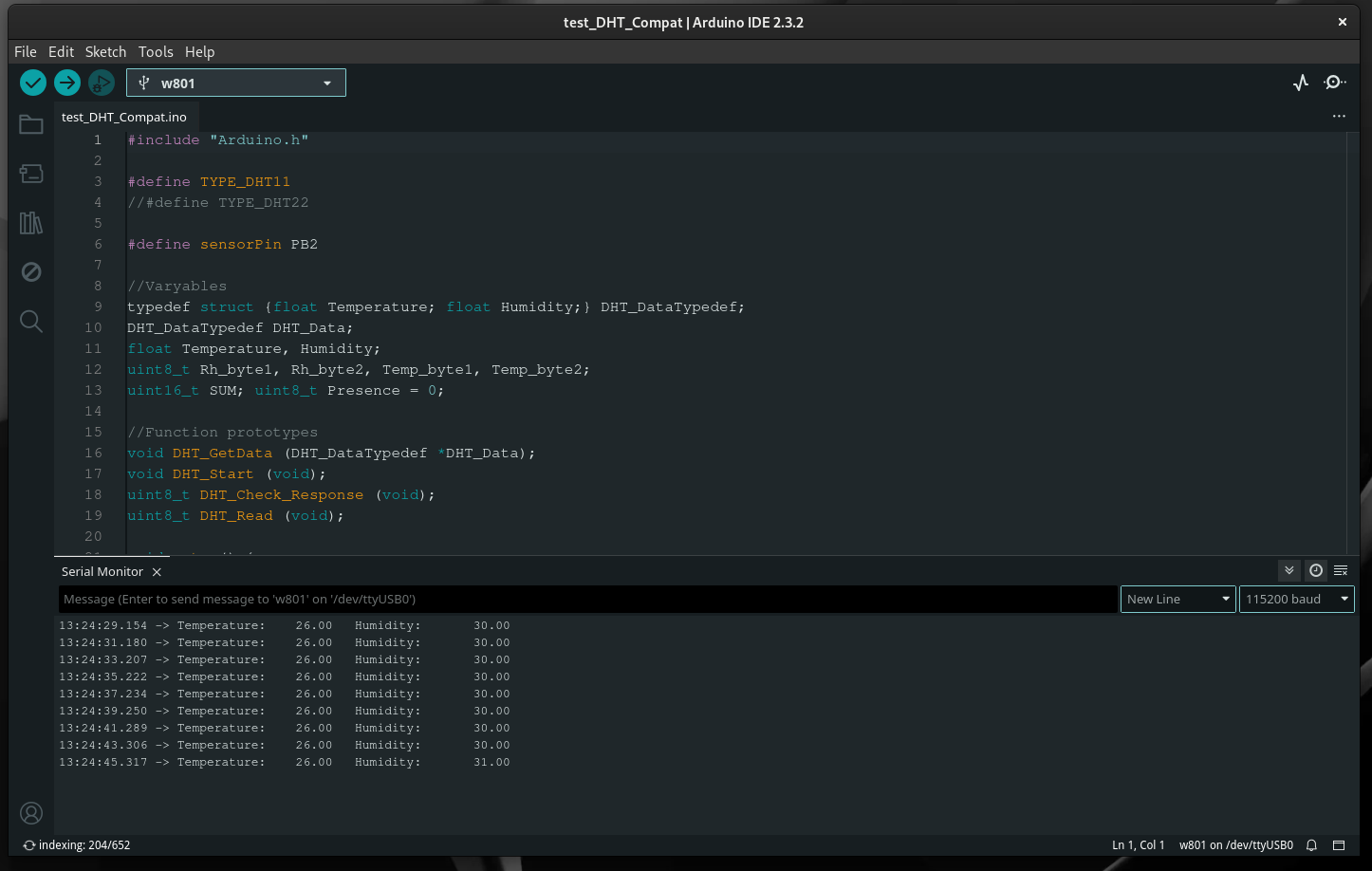Toggle the bottom panel status bar icon

(1339, 844)
